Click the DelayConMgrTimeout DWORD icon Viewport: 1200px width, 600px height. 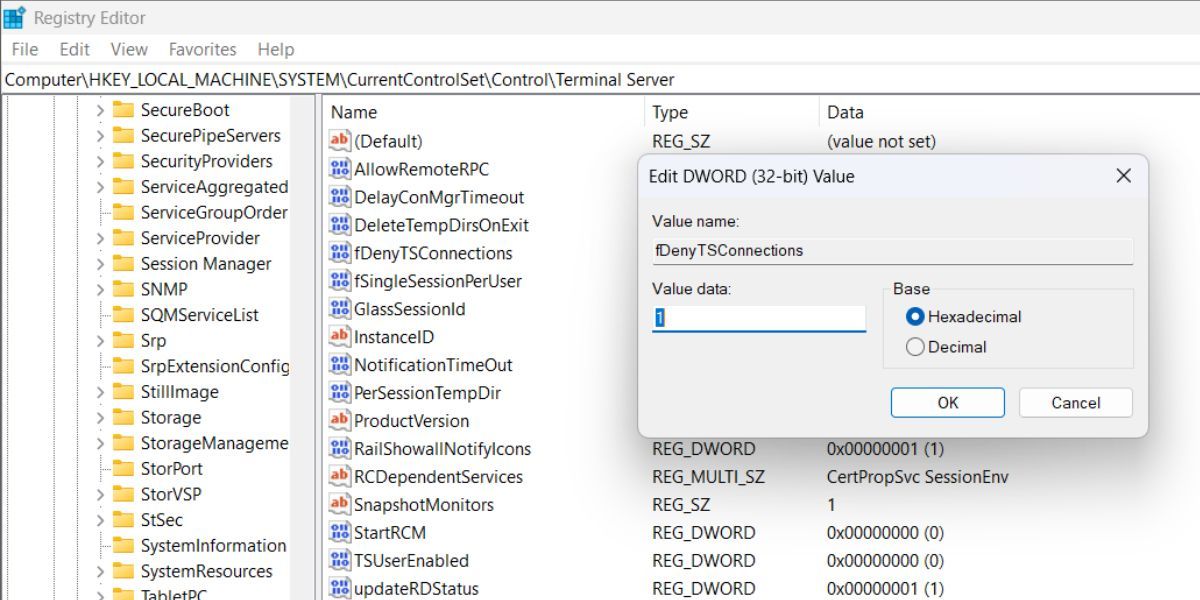[340, 197]
